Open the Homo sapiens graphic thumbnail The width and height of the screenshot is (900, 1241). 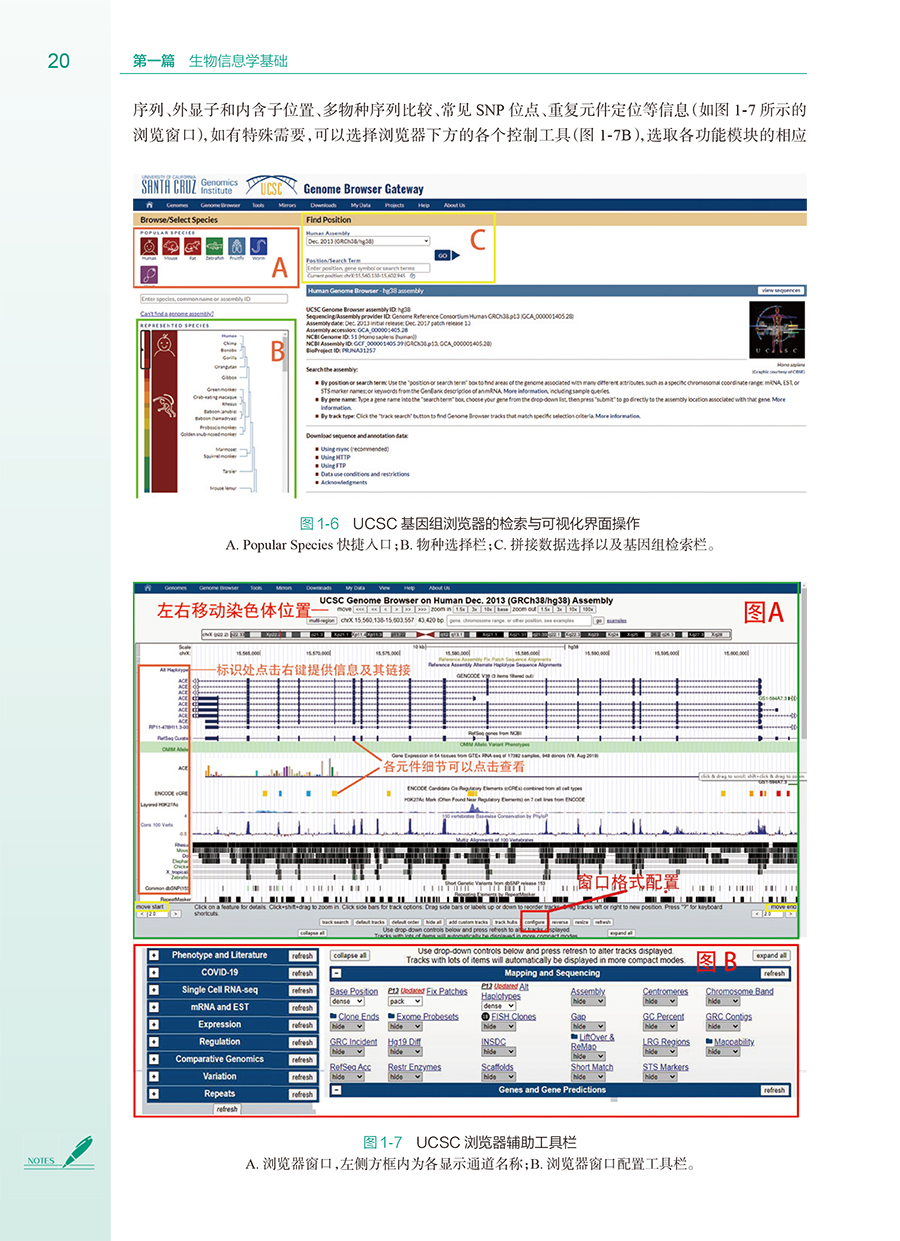pos(775,330)
